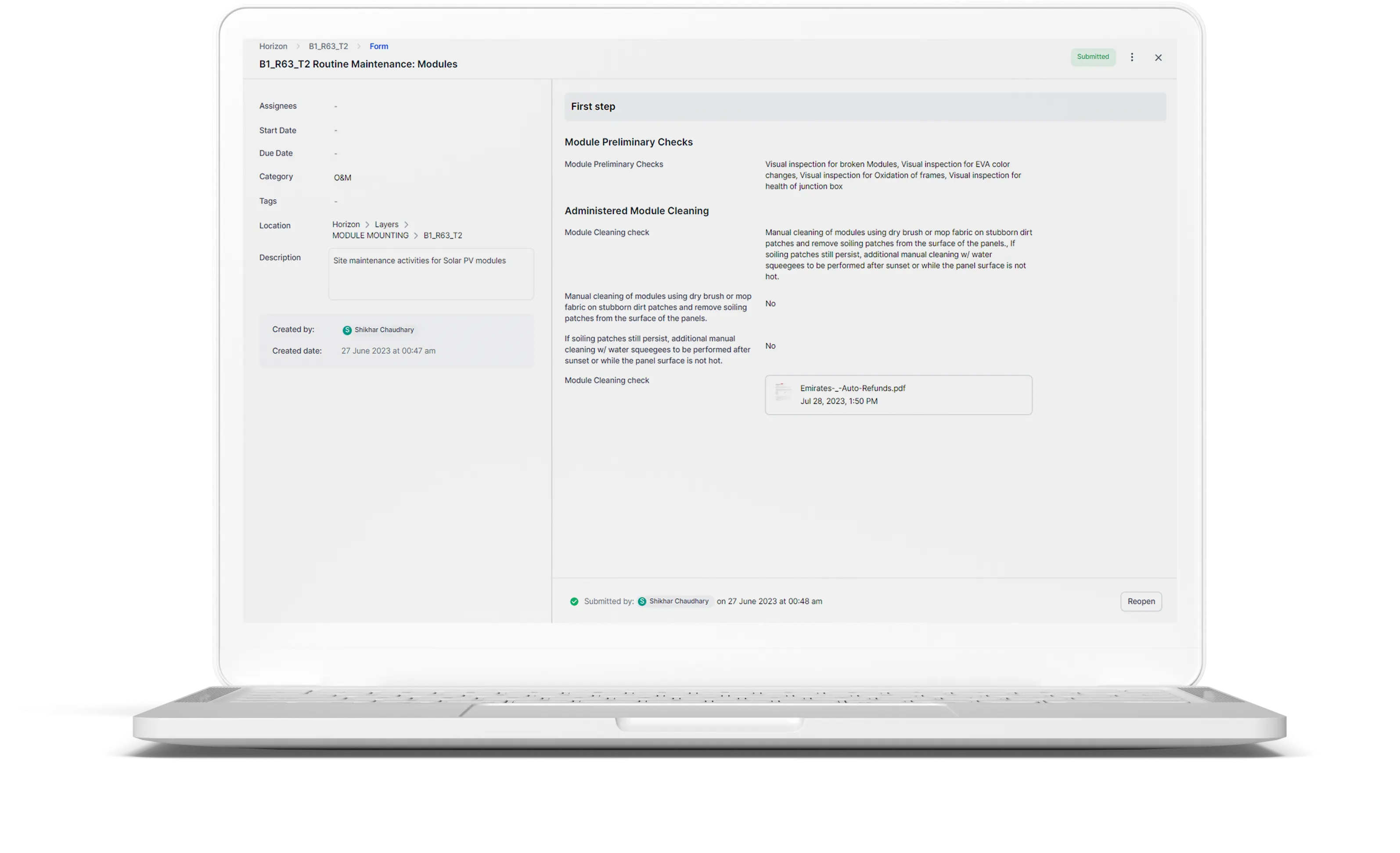Click the chevron after Layers in Location
This screenshot has width=1400, height=853.
[x=406, y=224]
